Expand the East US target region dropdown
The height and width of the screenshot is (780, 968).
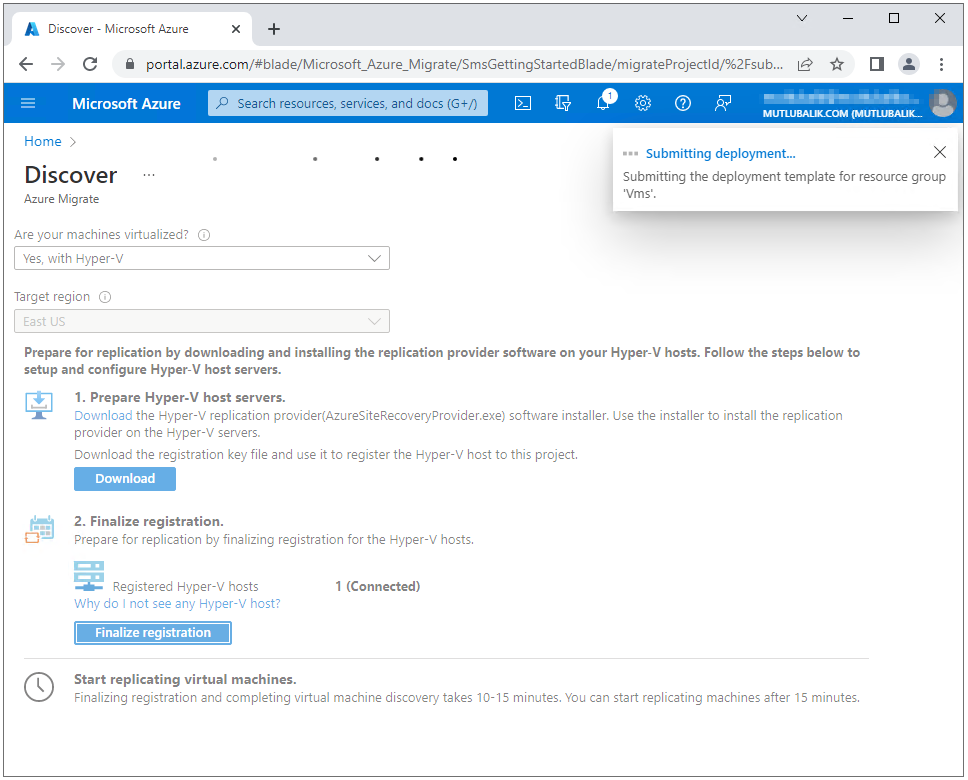coord(202,321)
